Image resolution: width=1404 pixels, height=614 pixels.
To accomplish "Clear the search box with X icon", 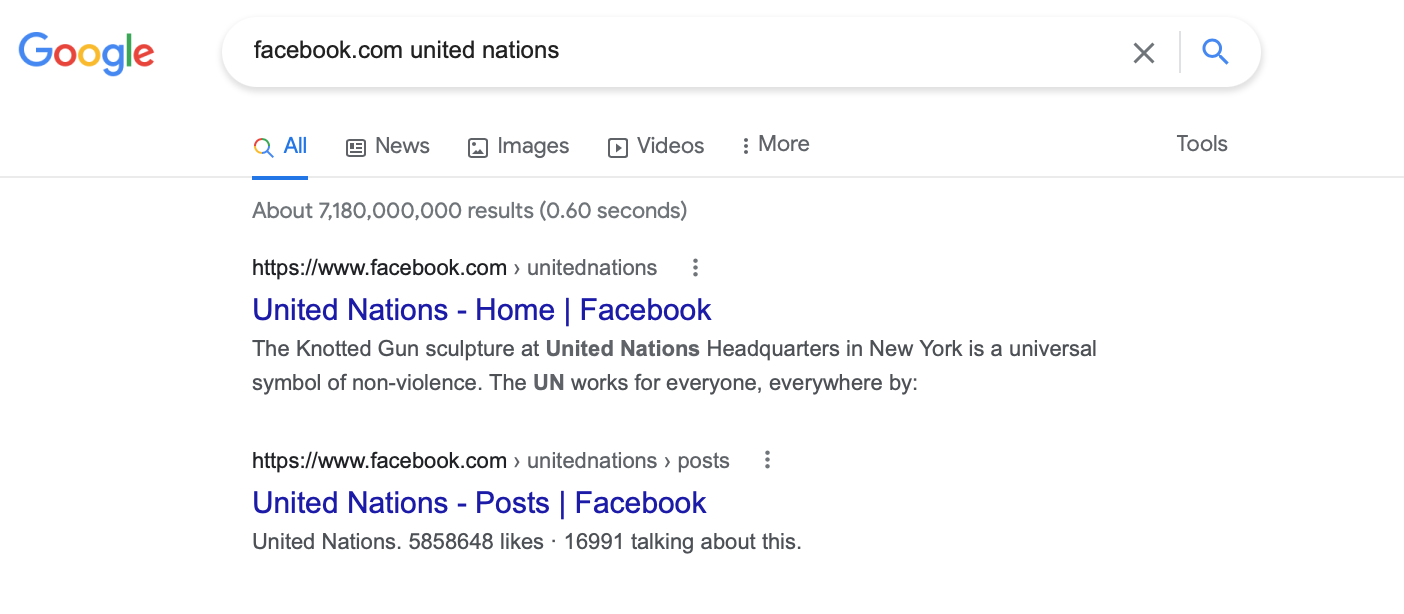I will (x=1143, y=52).
